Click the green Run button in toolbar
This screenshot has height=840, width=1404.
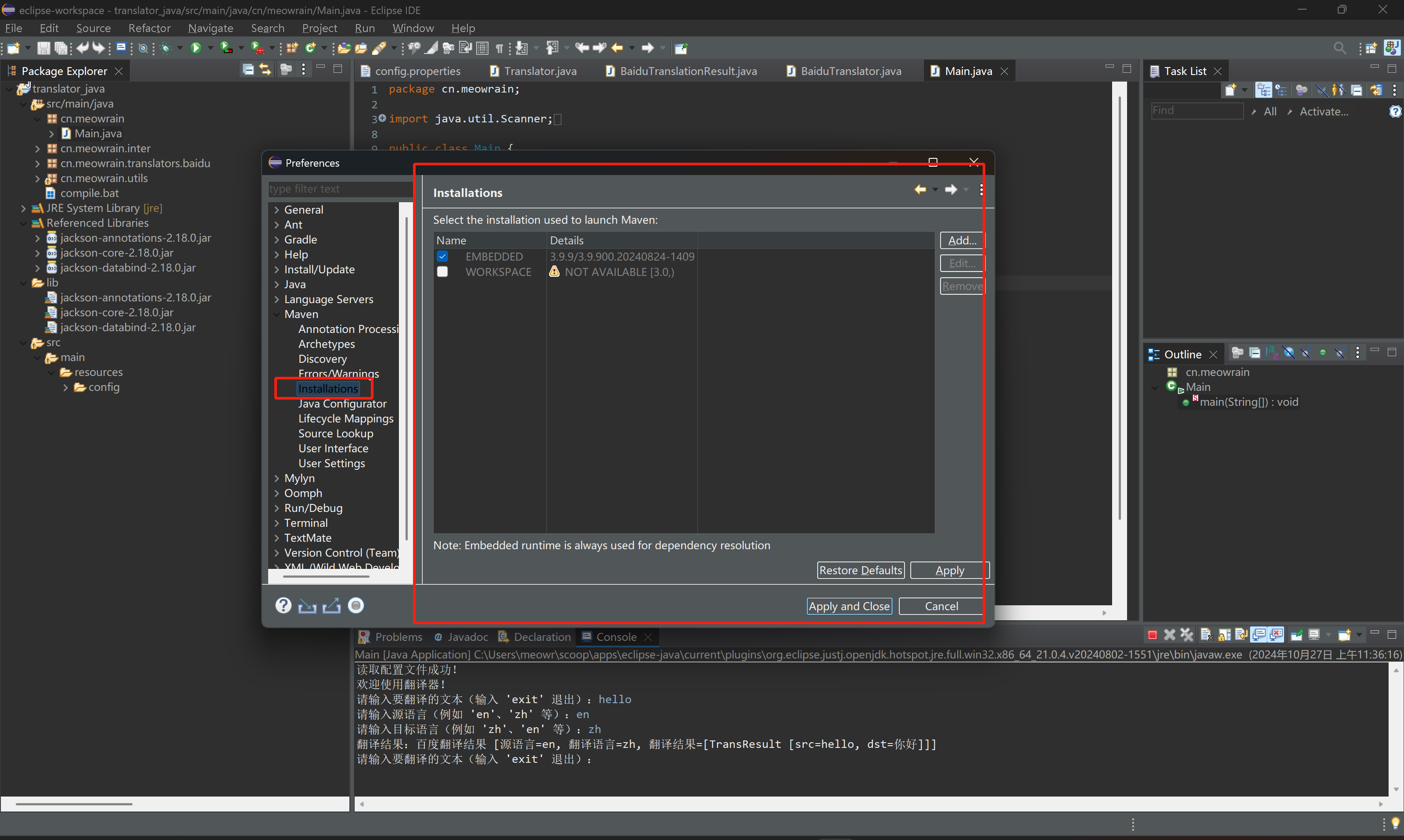196,48
